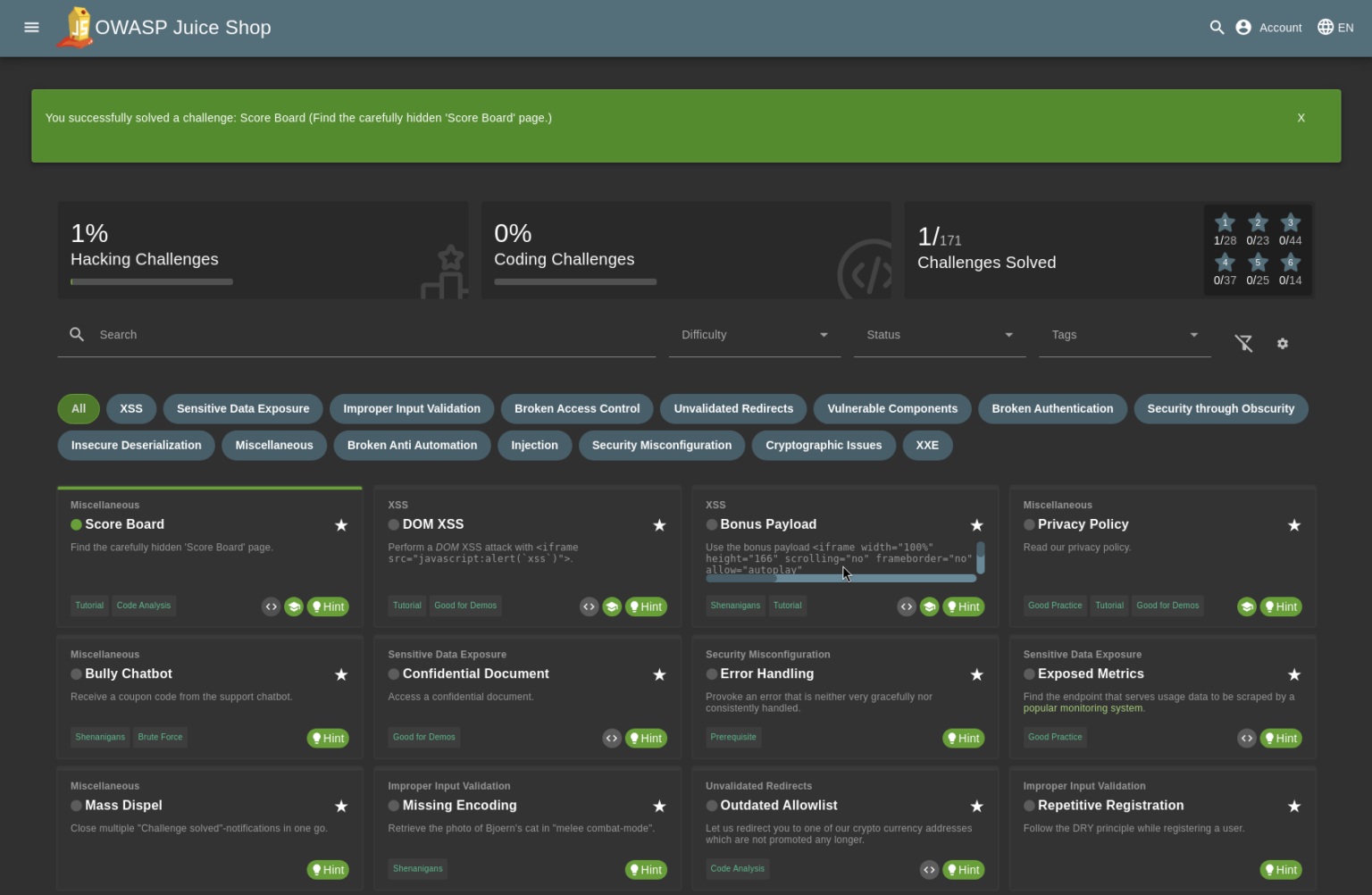Toggle the 6-star difficulty filter
Screen dimensions: 1372x895
pos(1290,263)
